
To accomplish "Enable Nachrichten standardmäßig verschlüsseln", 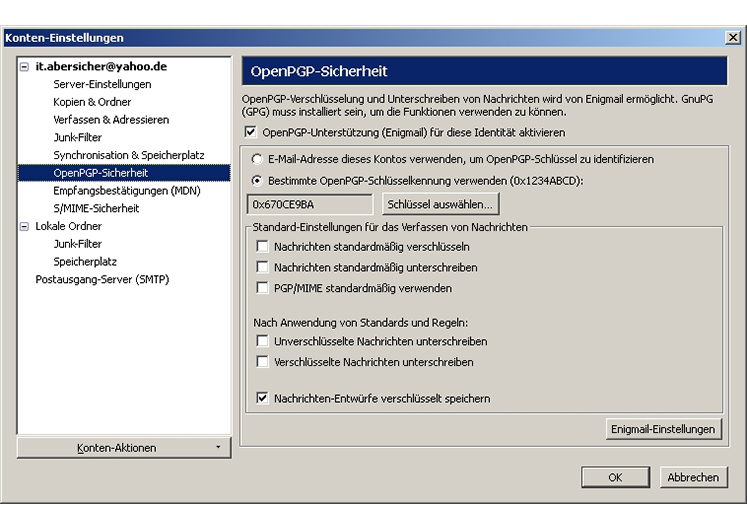I will [x=263, y=246].
